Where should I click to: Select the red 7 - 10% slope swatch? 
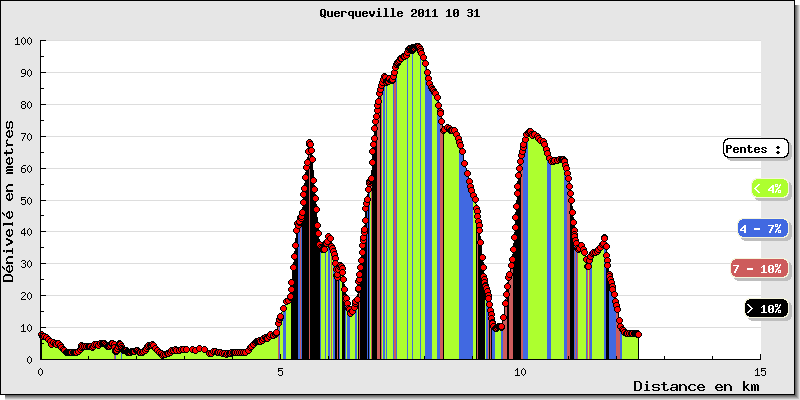tap(759, 269)
